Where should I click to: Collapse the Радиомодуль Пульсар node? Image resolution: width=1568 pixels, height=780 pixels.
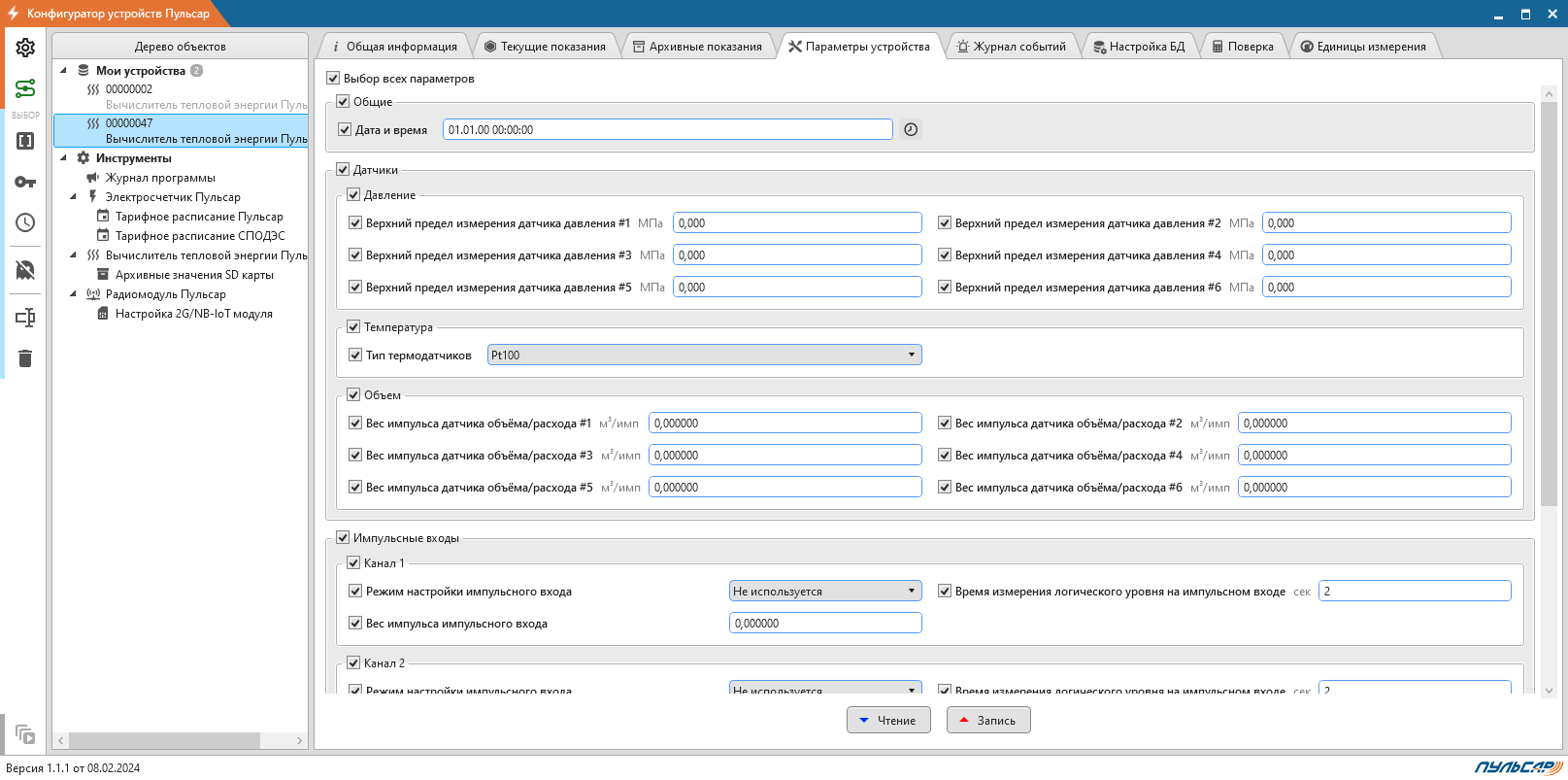(x=73, y=293)
